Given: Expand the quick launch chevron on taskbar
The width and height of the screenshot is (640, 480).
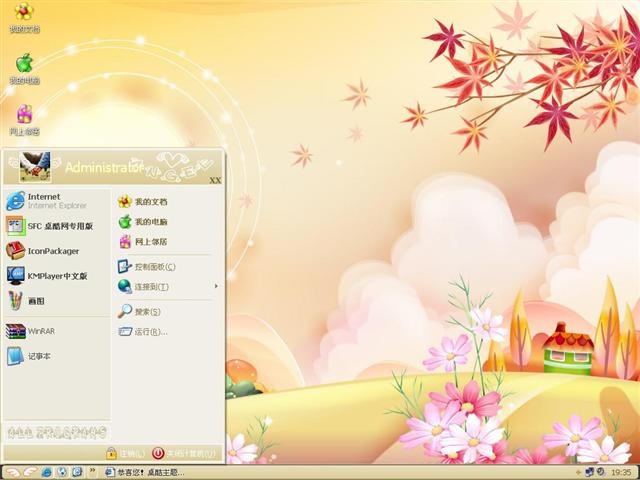Looking at the screenshot, I should click(x=92, y=471).
